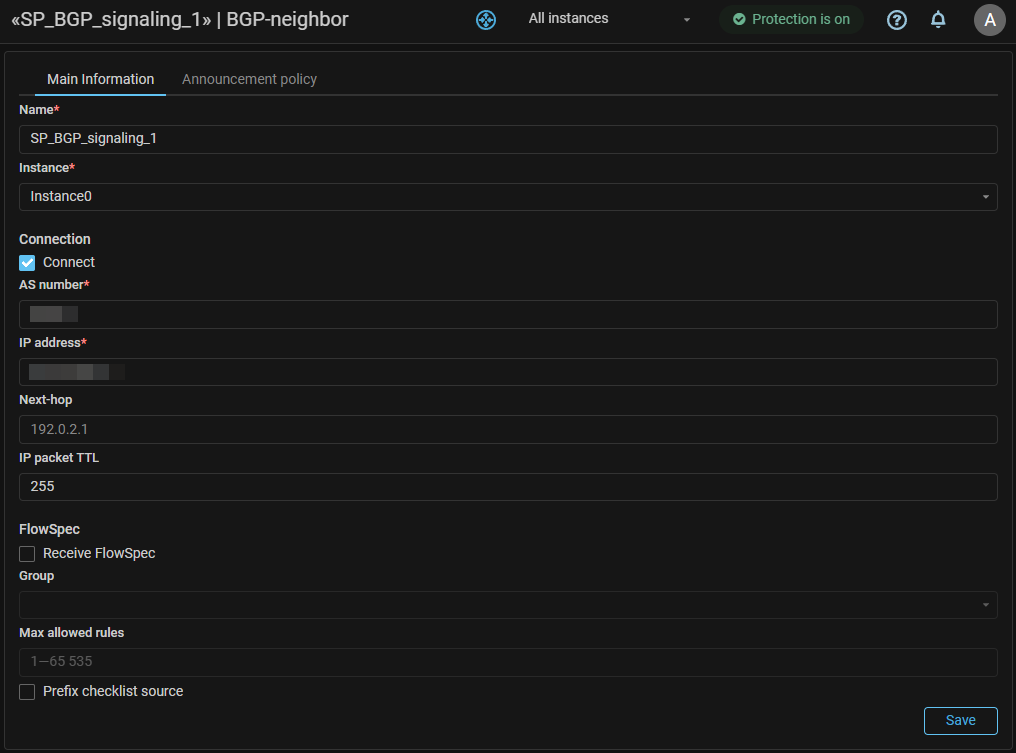
Task: Switch to the Announcement policy tab
Action: 249,79
